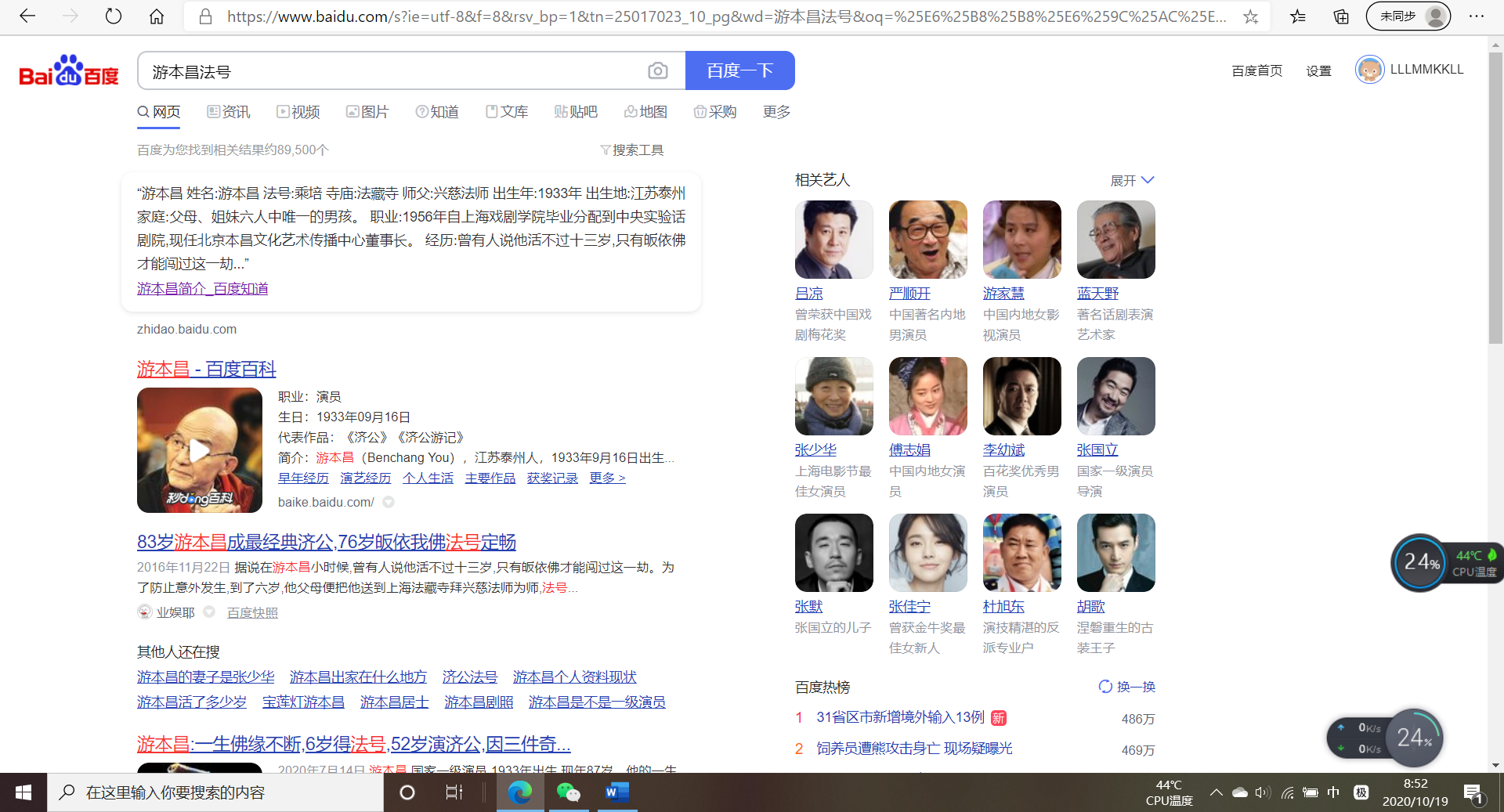The image size is (1504, 812).
Task: Open 游本昌 - 百度百科 result title
Action: (207, 369)
